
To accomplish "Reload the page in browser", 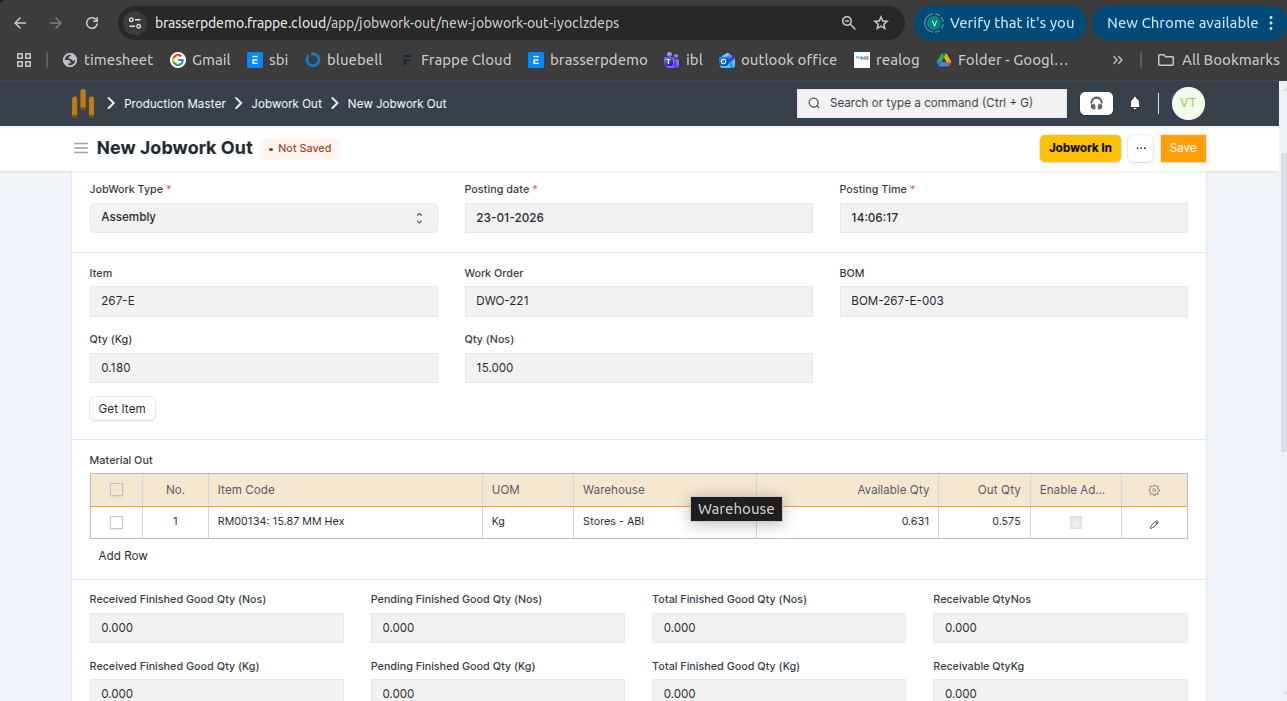I will (92, 22).
